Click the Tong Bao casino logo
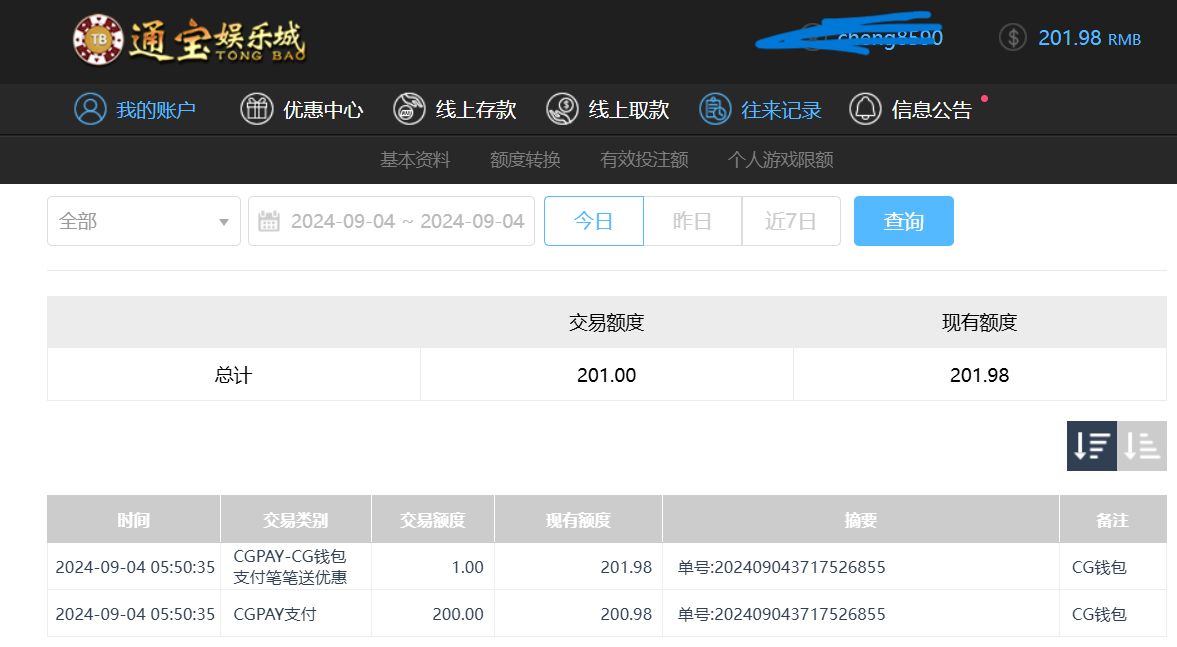This screenshot has height=647, width=1177. pos(189,40)
